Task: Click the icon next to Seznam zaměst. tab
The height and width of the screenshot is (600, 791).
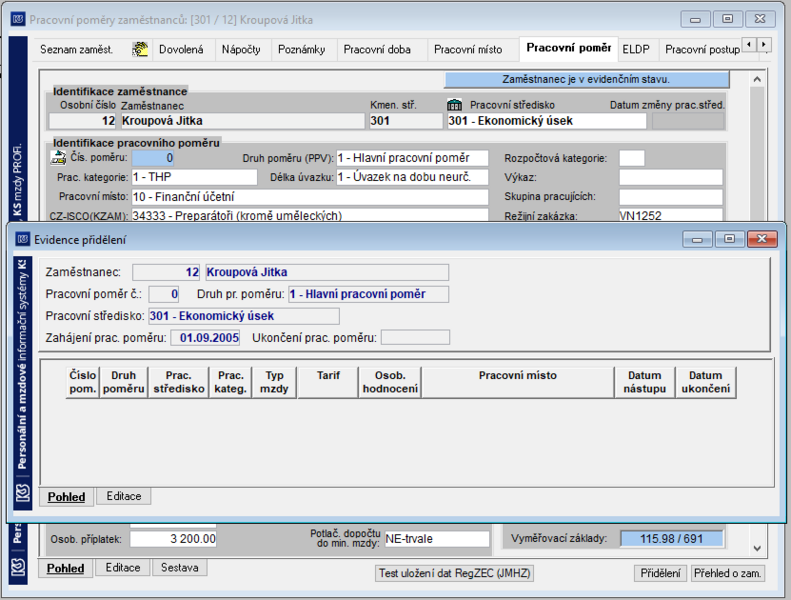Action: [x=140, y=49]
